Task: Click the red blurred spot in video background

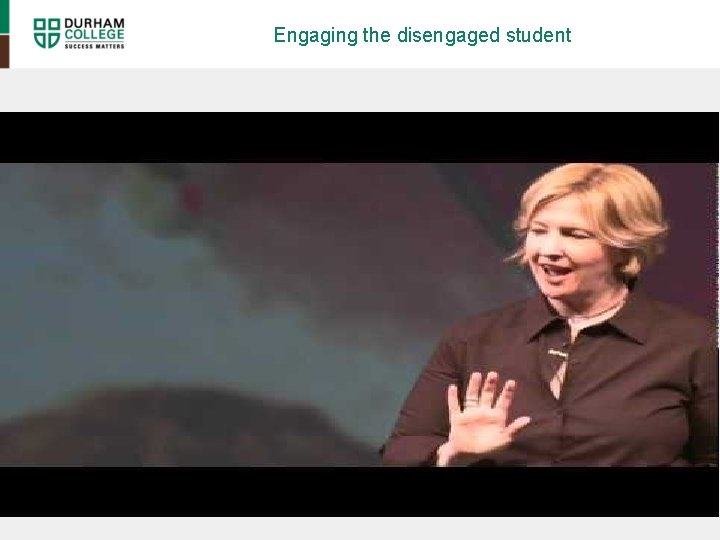Action: 193,197
